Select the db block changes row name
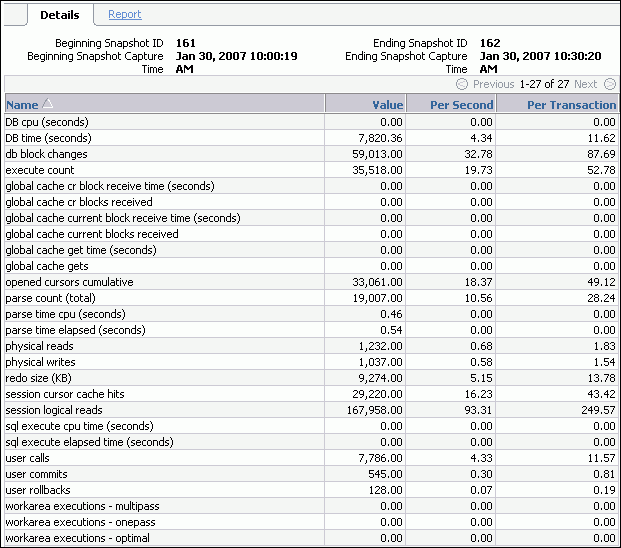Viewport: 621px width, 548px height. click(46, 154)
